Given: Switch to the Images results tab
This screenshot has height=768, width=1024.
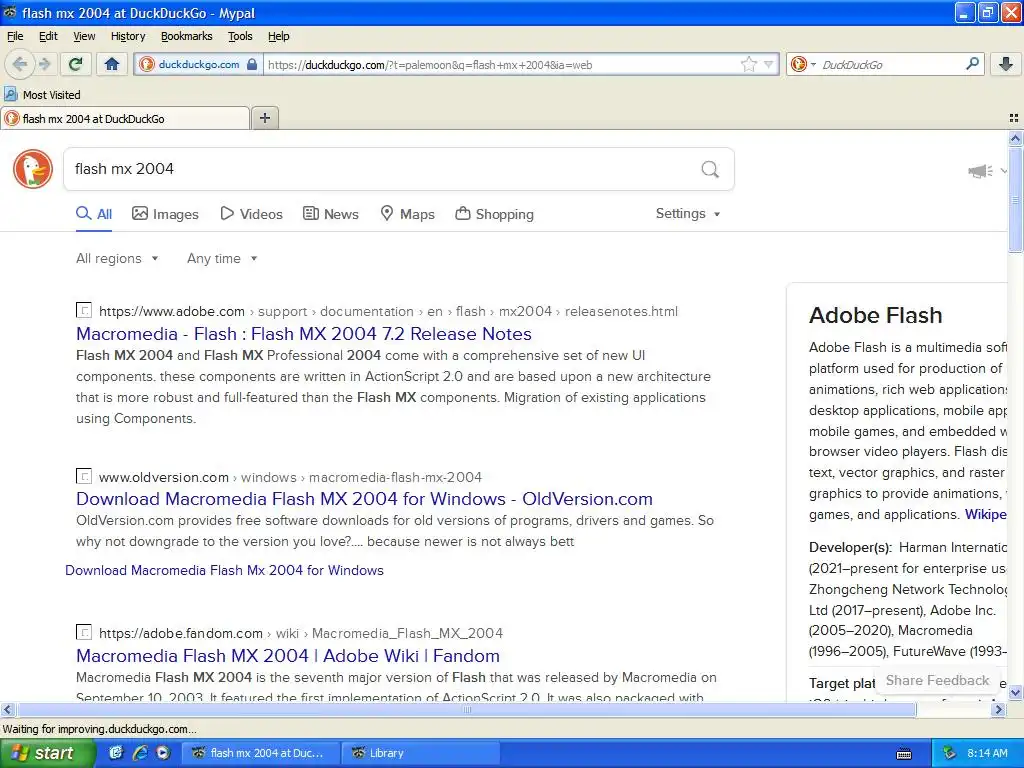Looking at the screenshot, I should [165, 214].
